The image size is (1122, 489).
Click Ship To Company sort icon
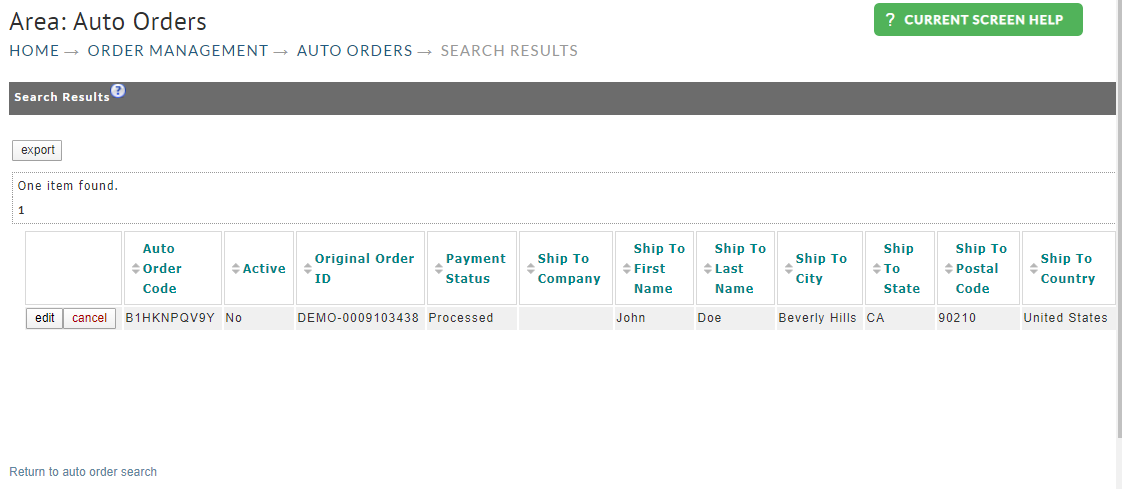click(531, 268)
